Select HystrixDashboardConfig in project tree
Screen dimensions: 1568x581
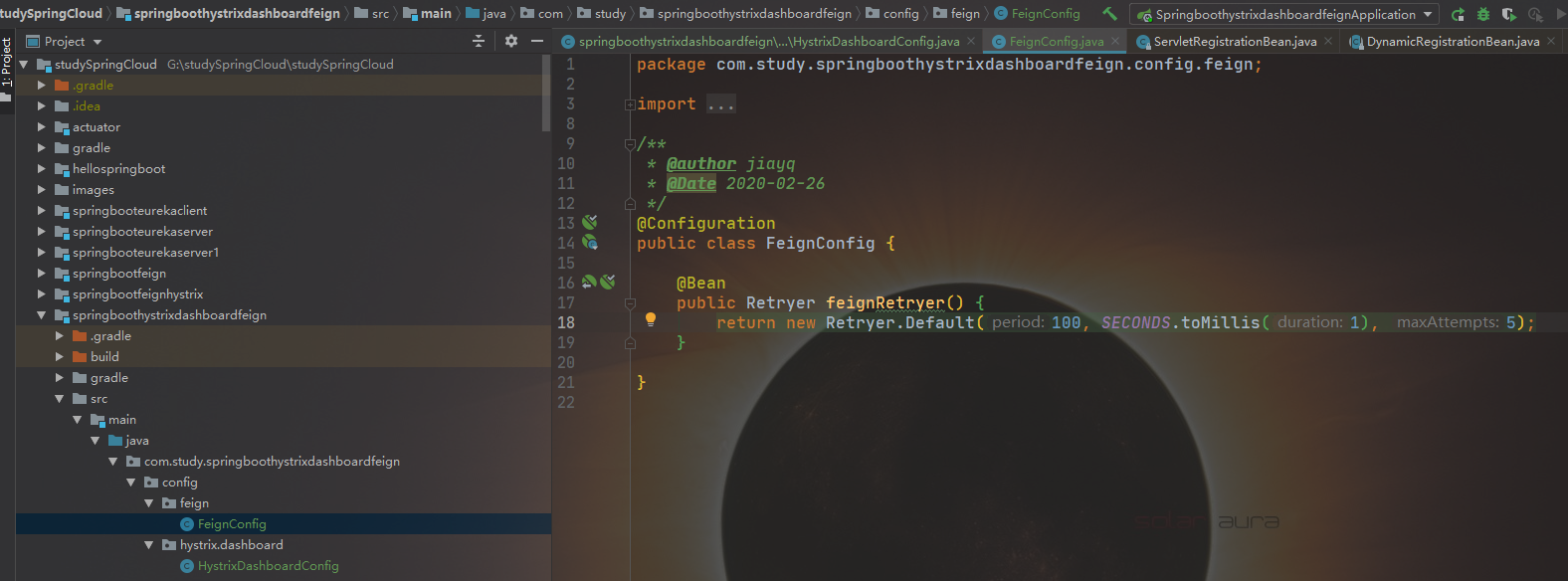click(284, 566)
